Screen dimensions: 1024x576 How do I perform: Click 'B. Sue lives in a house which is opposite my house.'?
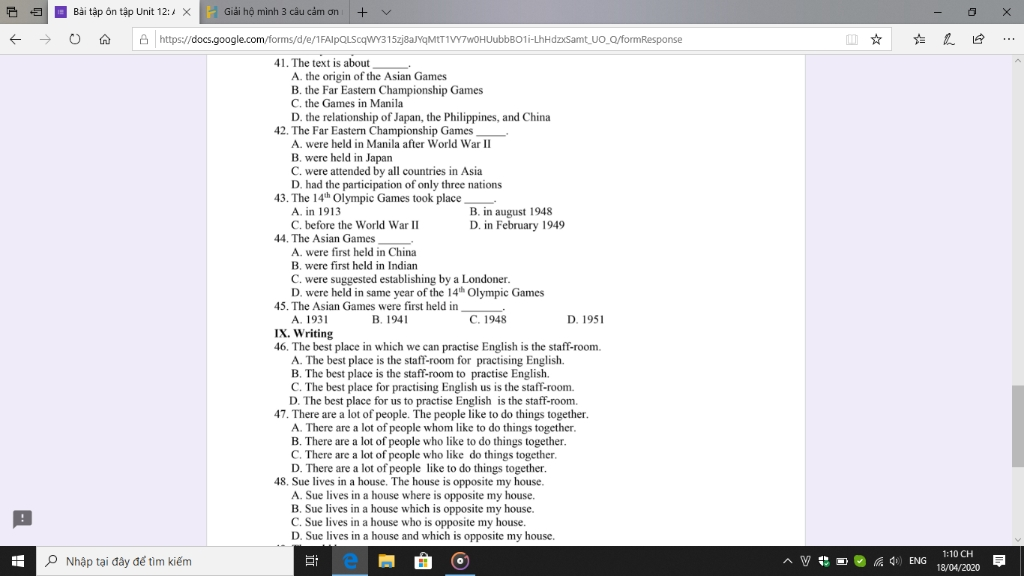point(413,509)
